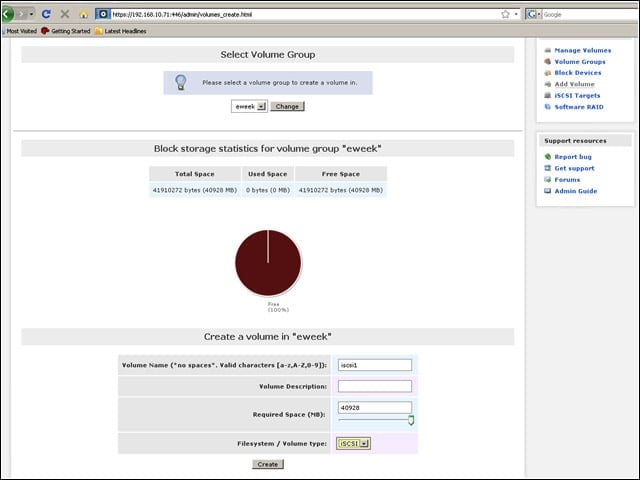Bookmark this page with the star icon
Screen dimensions: 640x480
pyautogui.click(x=505, y=14)
